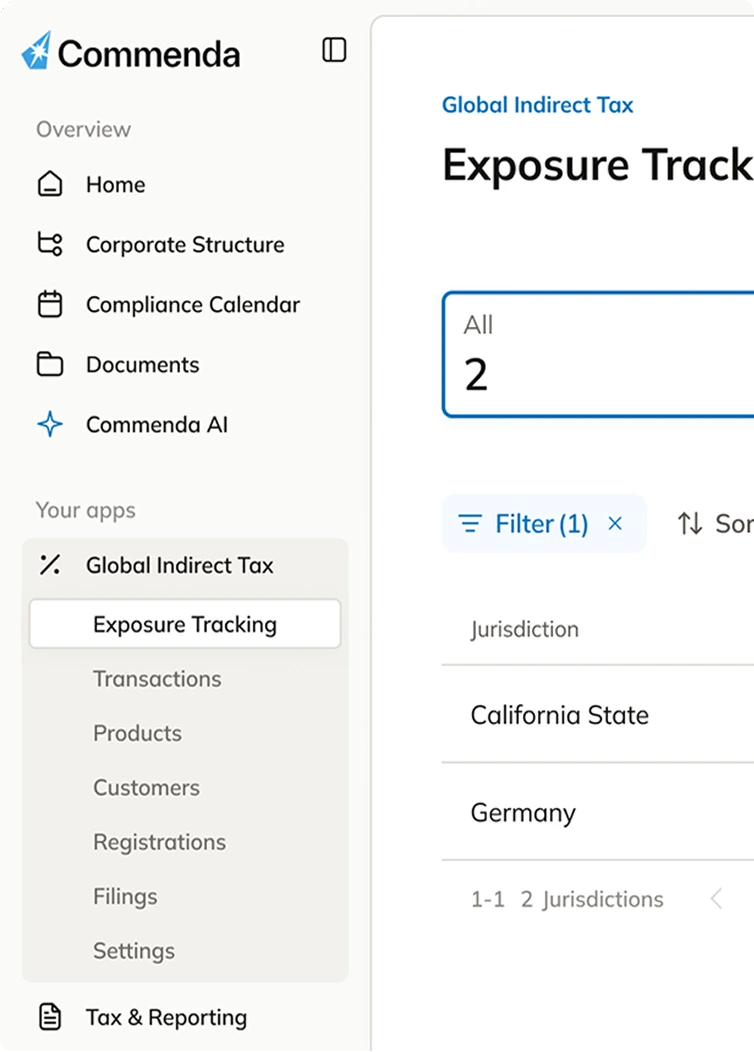Go to previous page of jurisdictions

pyautogui.click(x=716, y=899)
